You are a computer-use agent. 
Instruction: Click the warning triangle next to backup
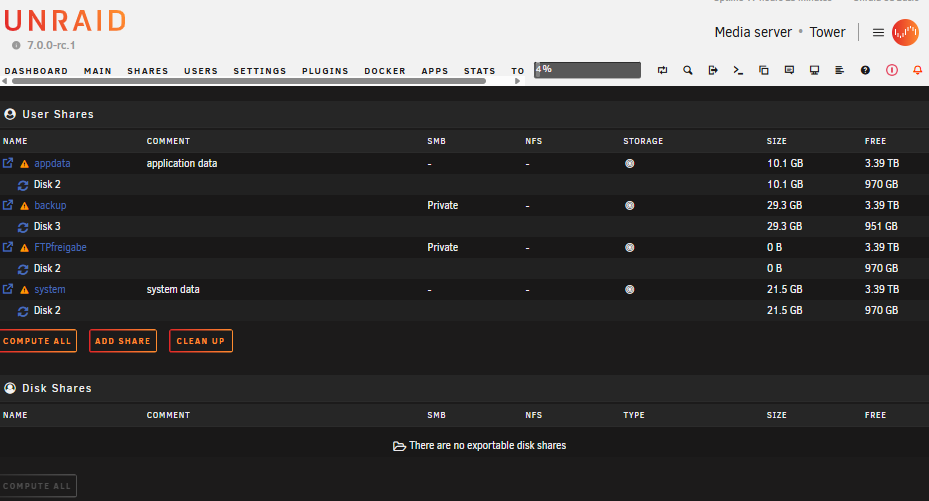click(24, 206)
